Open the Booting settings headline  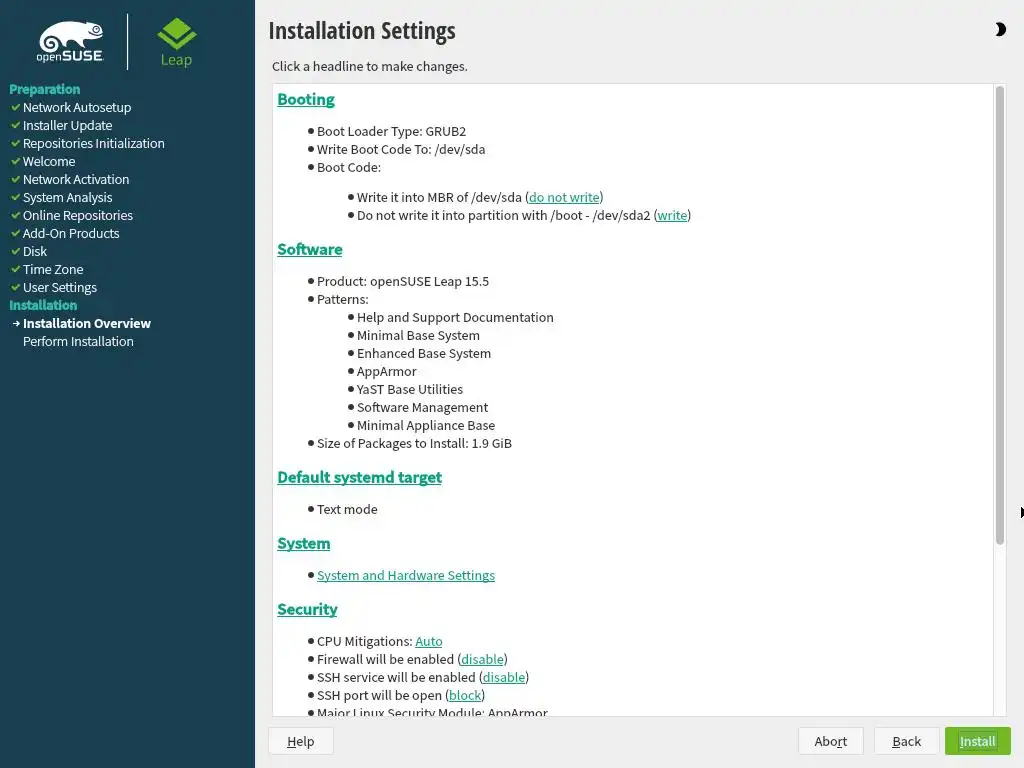coord(306,99)
